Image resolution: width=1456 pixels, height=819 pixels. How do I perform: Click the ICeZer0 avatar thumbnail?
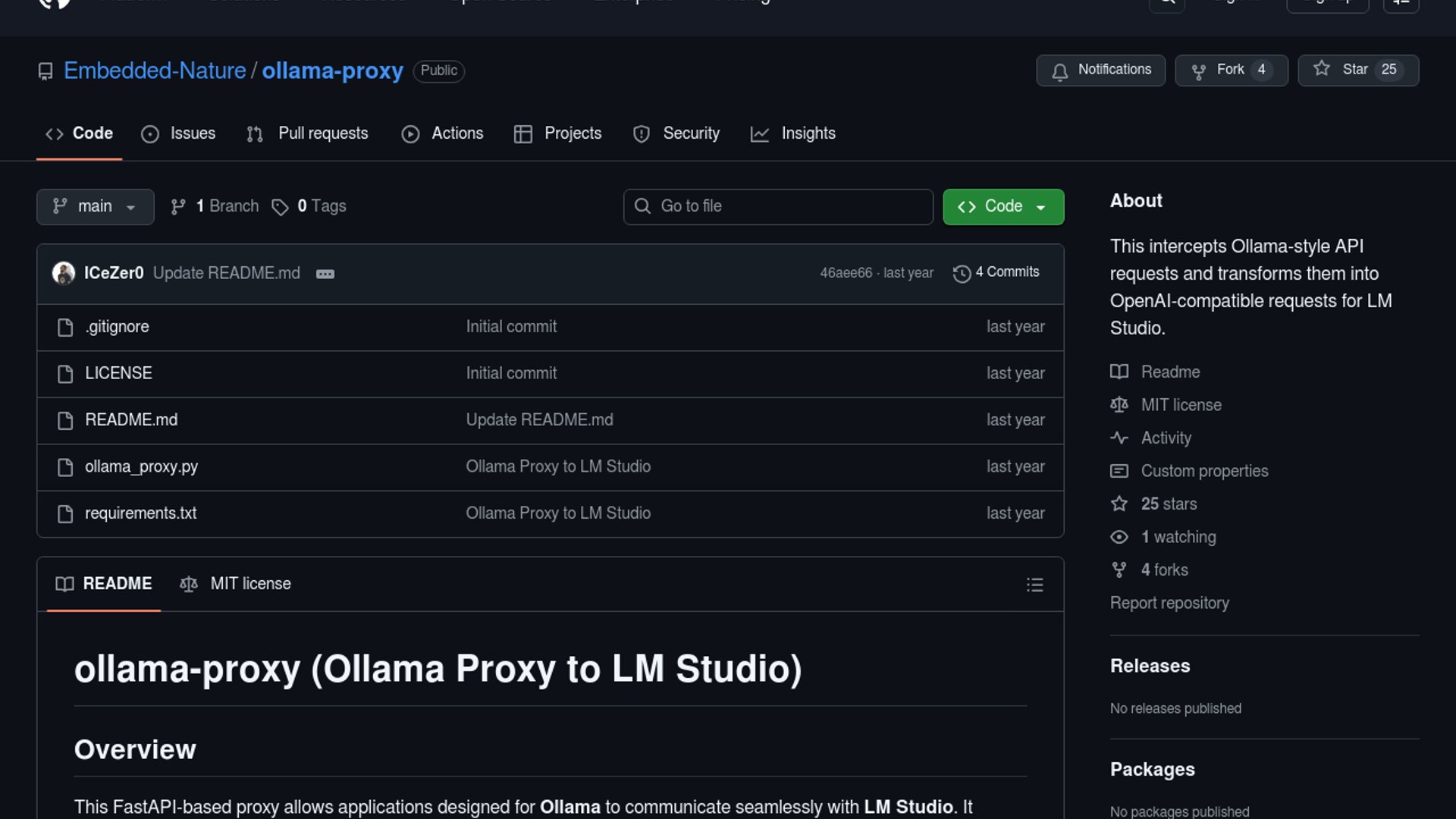[64, 273]
